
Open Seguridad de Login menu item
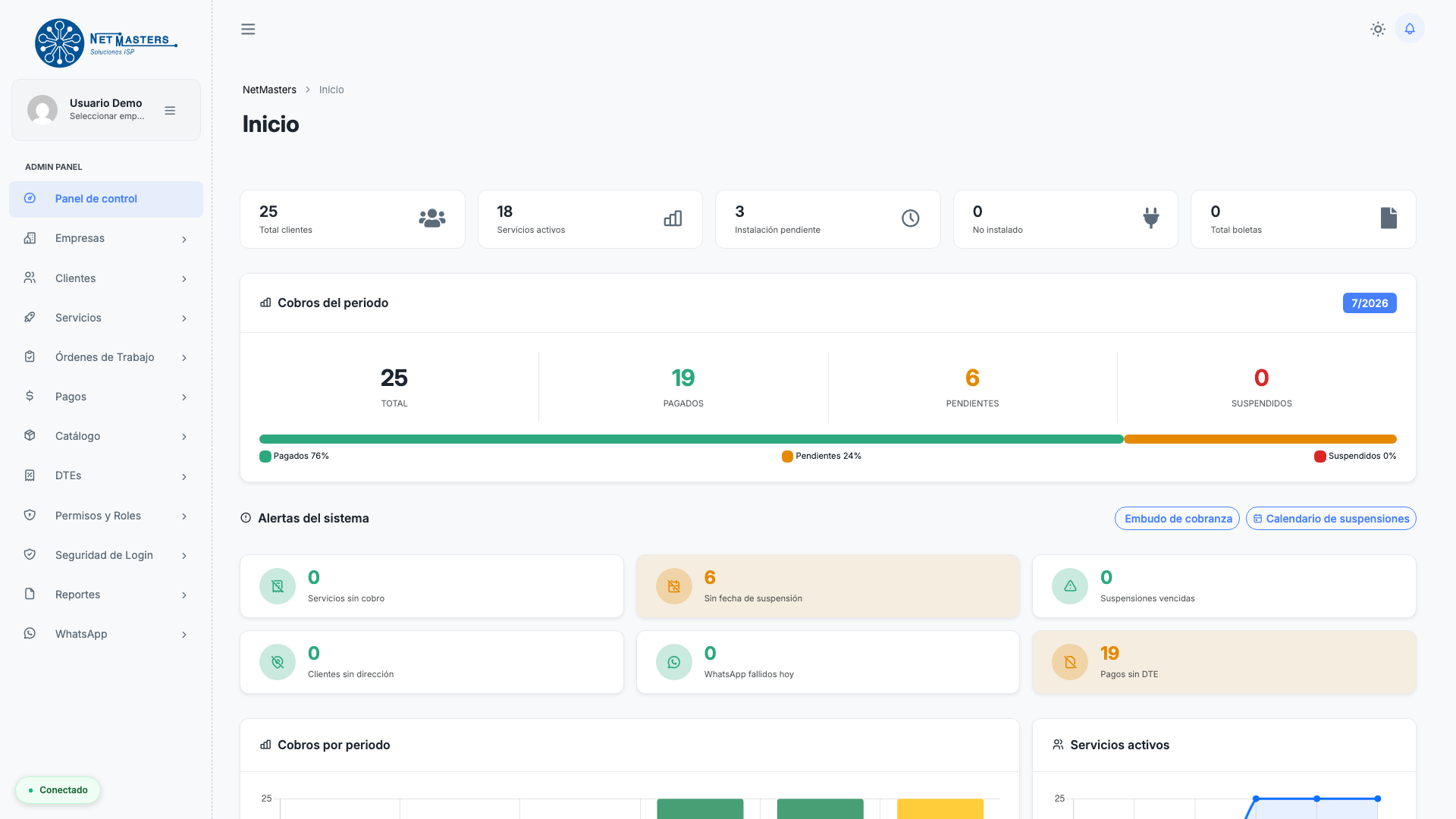[106, 555]
